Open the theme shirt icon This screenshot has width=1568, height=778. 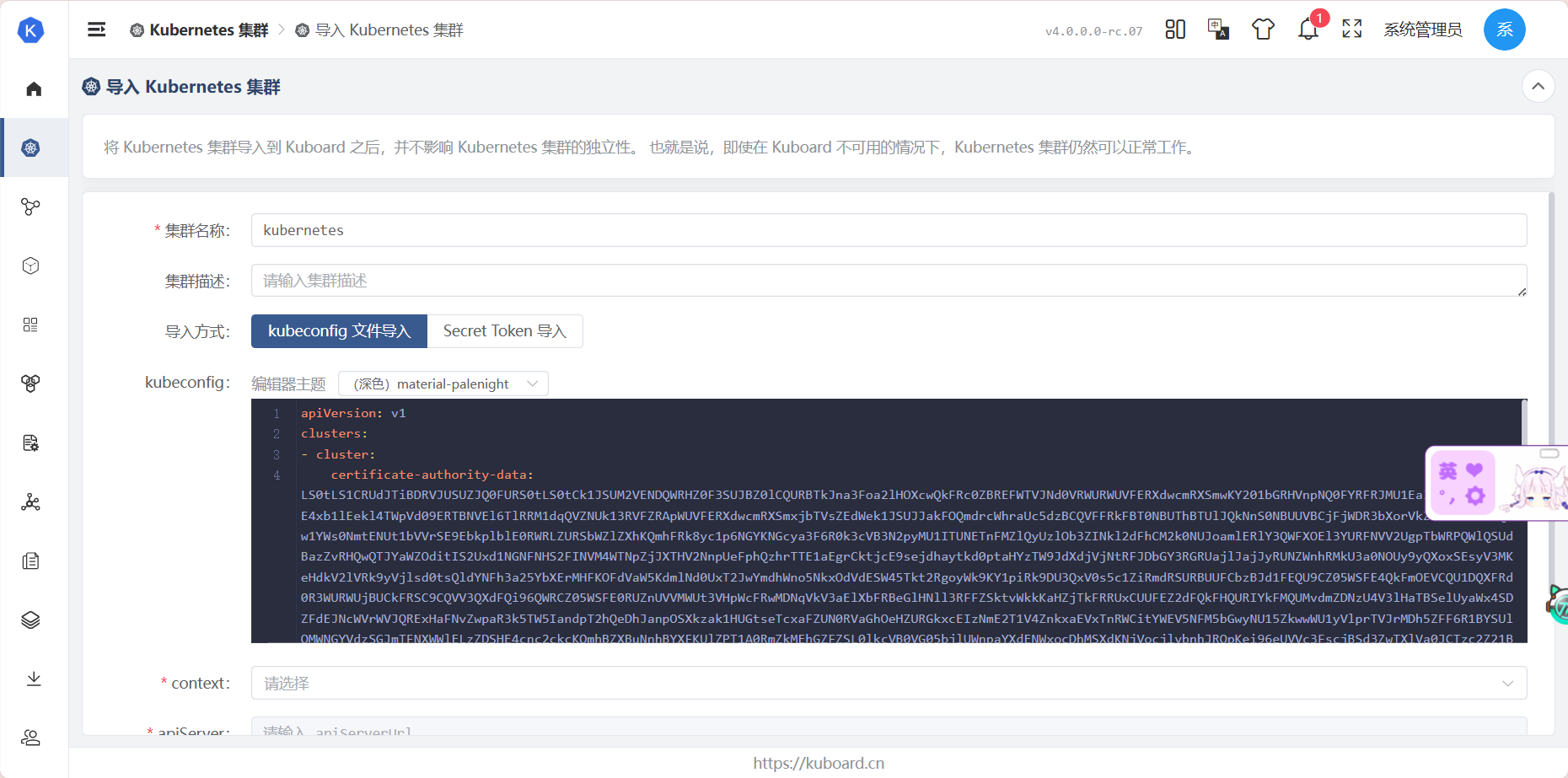tap(1263, 30)
